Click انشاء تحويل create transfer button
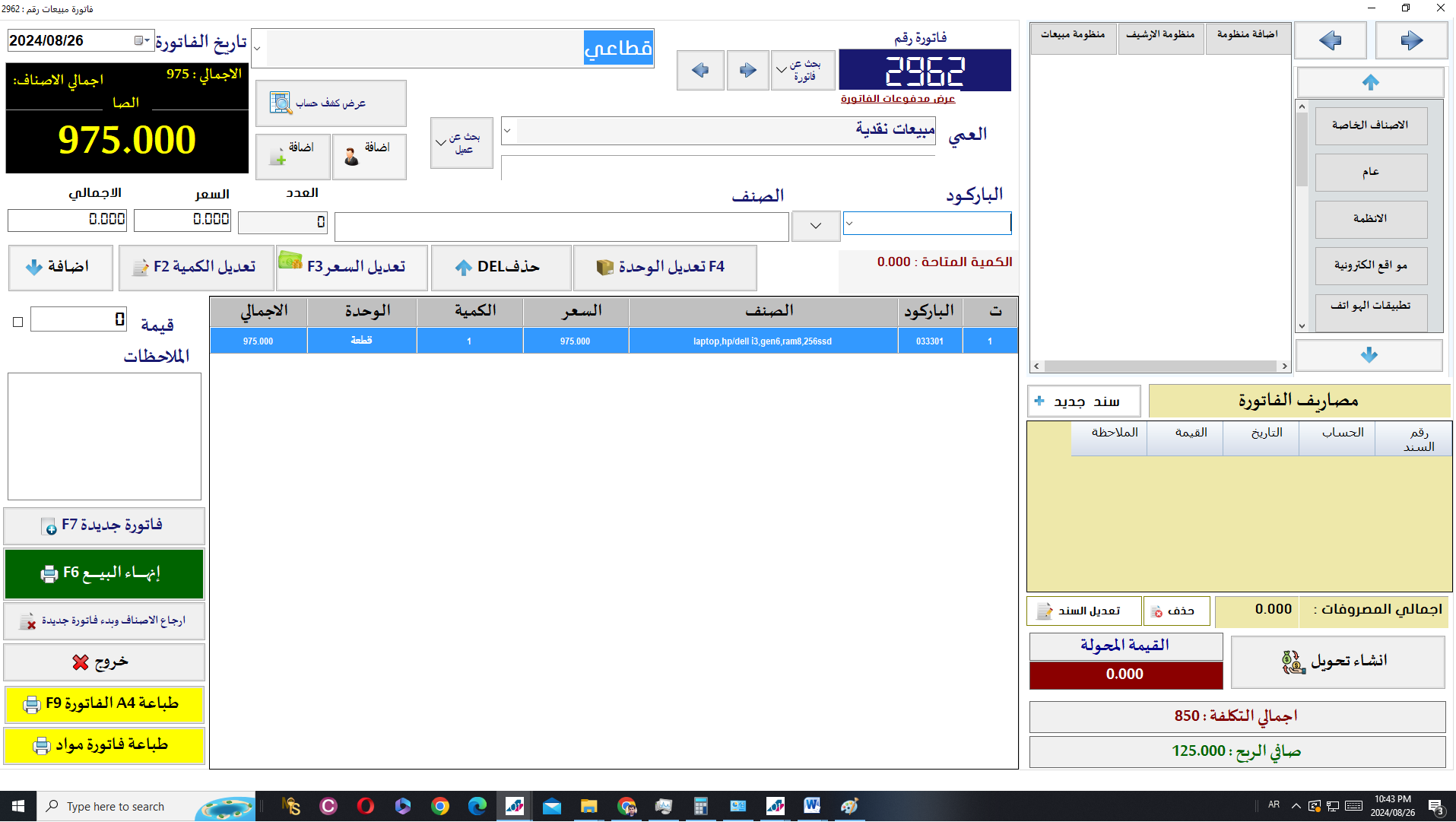1456x822 pixels. pos(1337,662)
